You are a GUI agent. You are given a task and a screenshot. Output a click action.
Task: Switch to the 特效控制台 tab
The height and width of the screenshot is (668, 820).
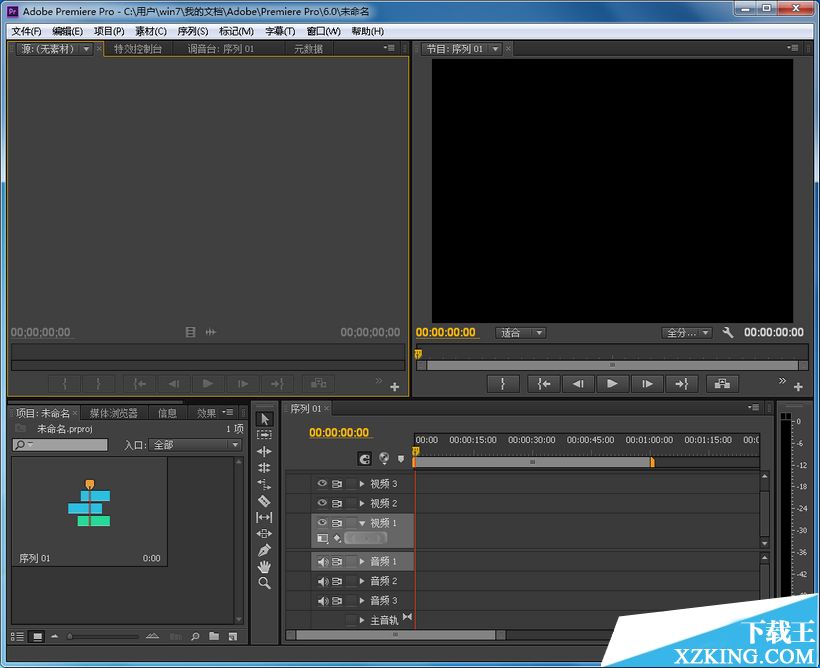pos(138,49)
